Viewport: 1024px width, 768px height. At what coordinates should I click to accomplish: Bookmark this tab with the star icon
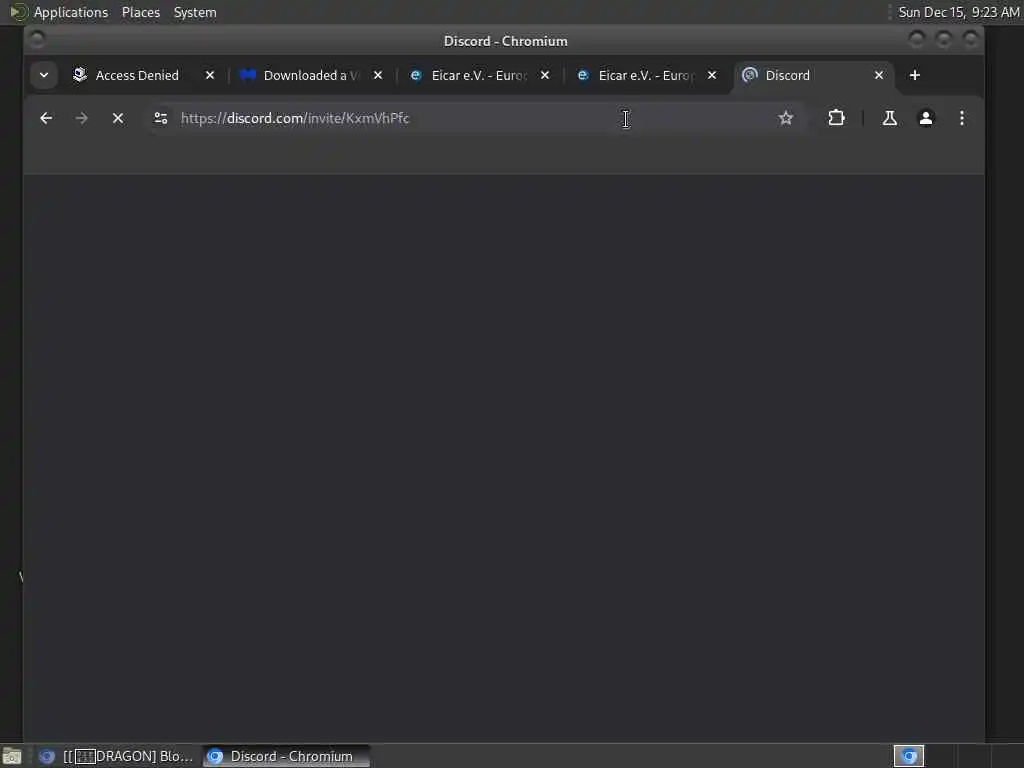click(786, 118)
